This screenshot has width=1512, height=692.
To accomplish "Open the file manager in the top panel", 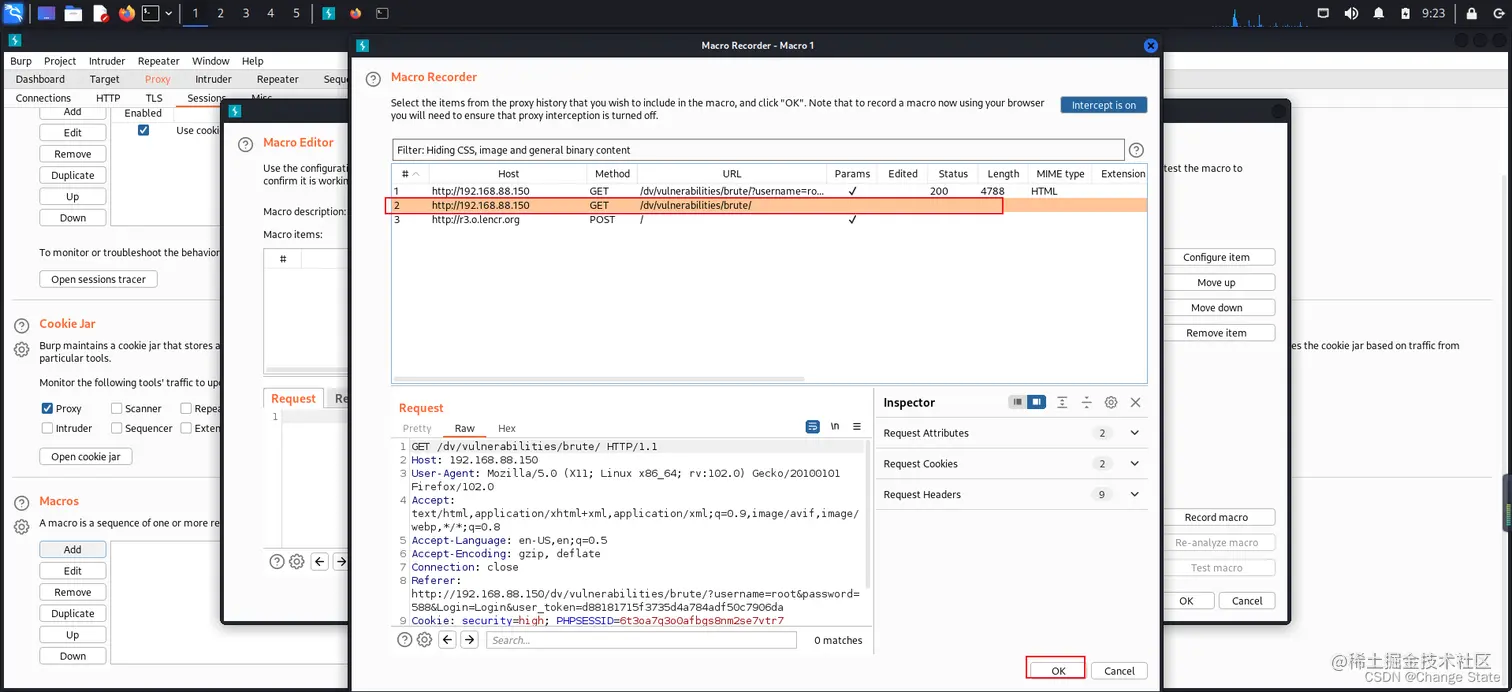I will [x=73, y=14].
